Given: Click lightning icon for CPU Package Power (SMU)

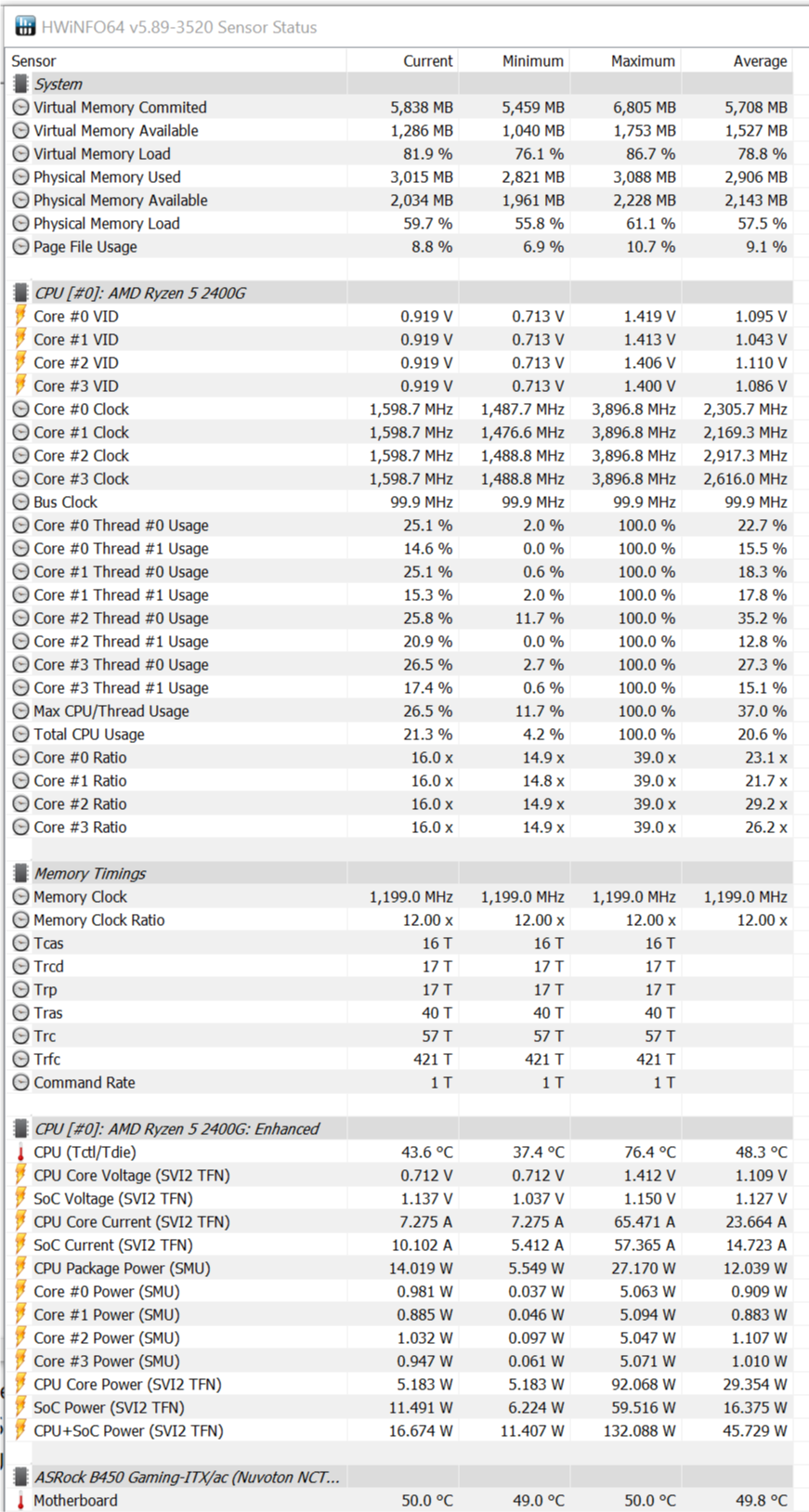Looking at the screenshot, I should tap(20, 1268).
